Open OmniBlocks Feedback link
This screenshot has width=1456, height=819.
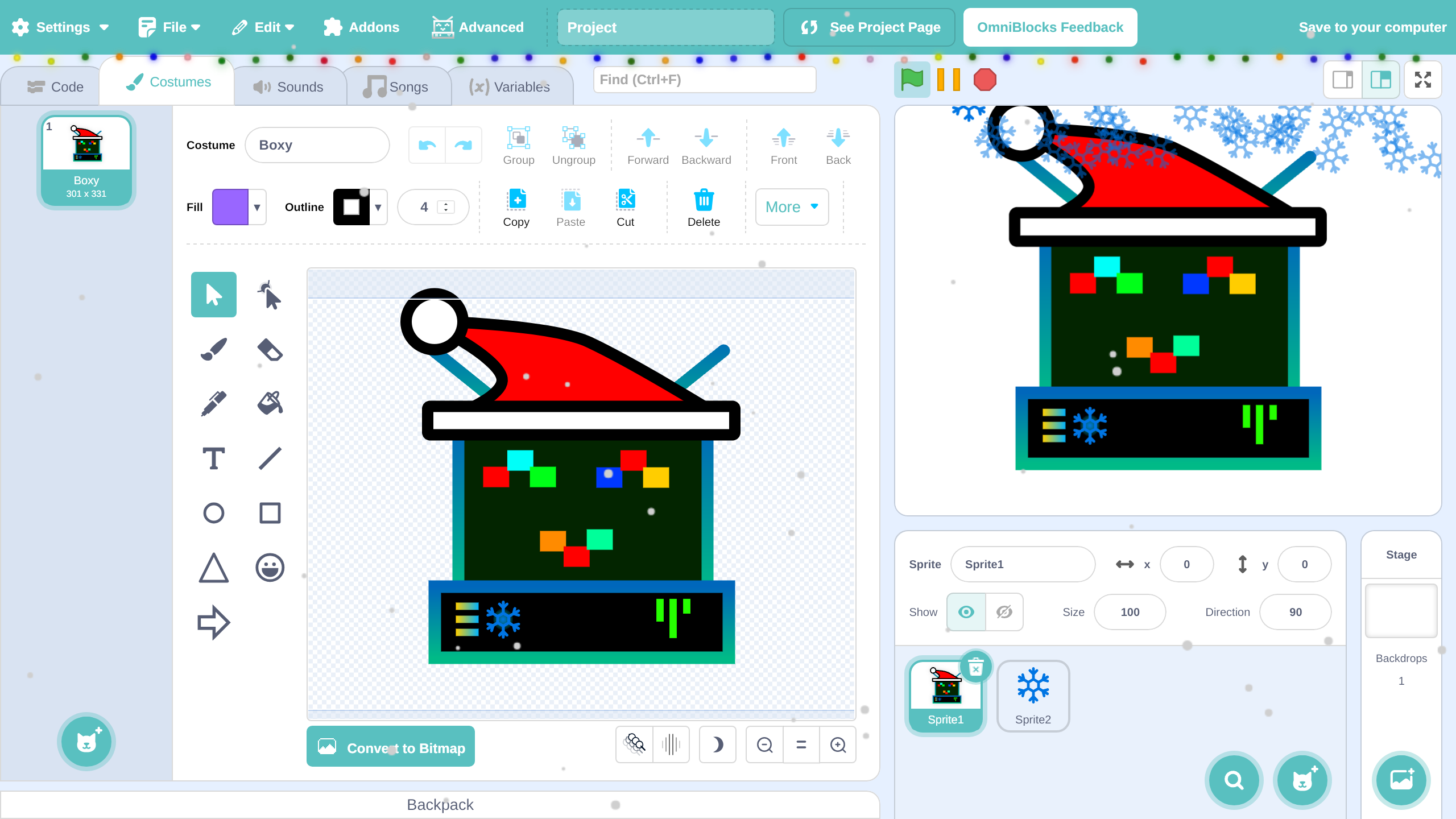(1050, 27)
